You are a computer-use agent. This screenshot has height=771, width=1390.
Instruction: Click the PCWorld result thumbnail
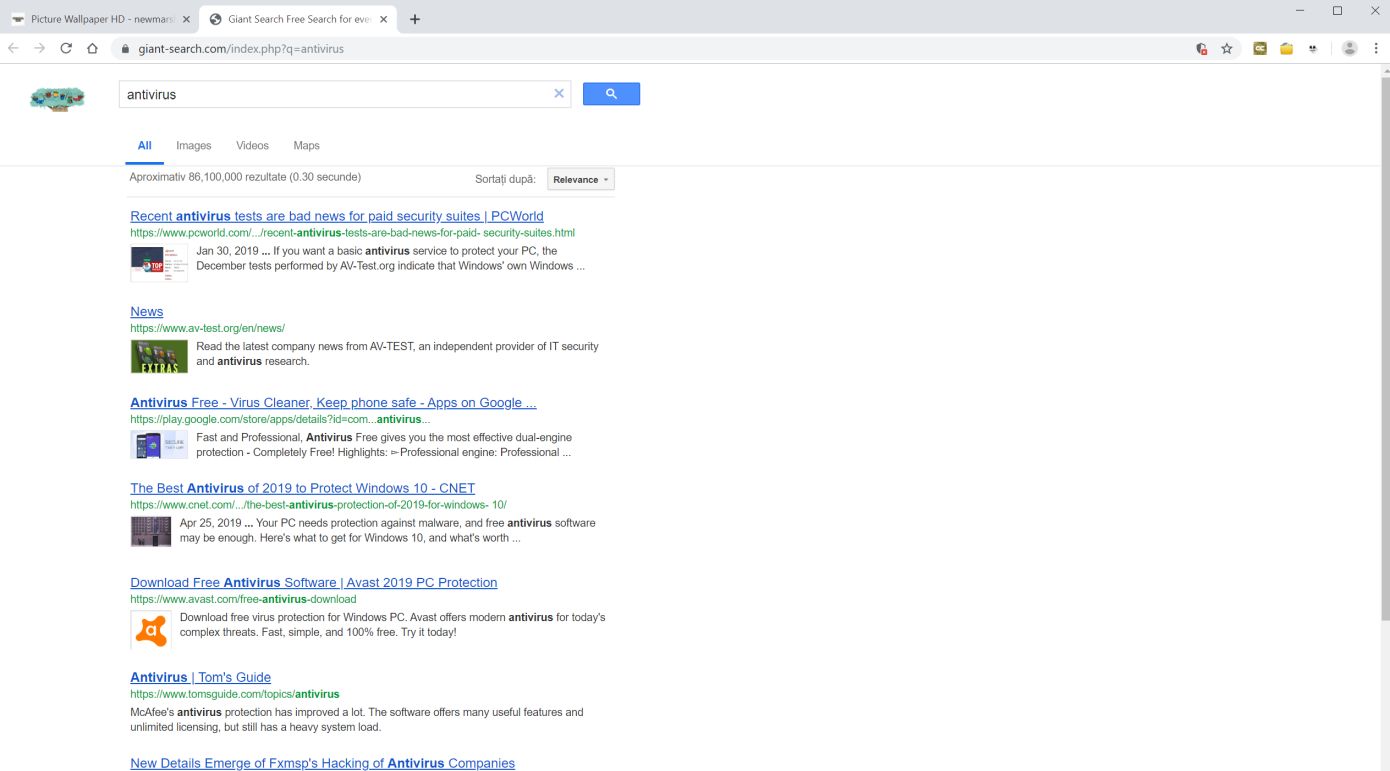pyautogui.click(x=159, y=263)
